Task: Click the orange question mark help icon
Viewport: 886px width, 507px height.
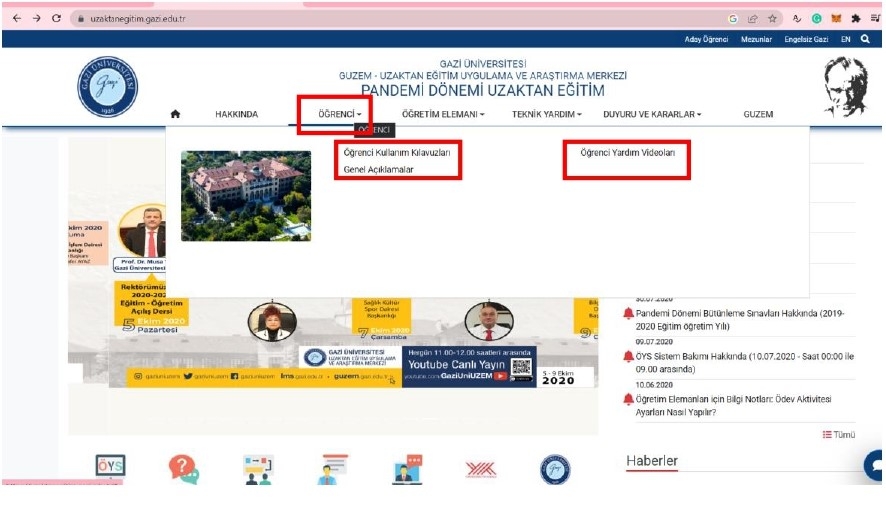Action: [x=183, y=469]
